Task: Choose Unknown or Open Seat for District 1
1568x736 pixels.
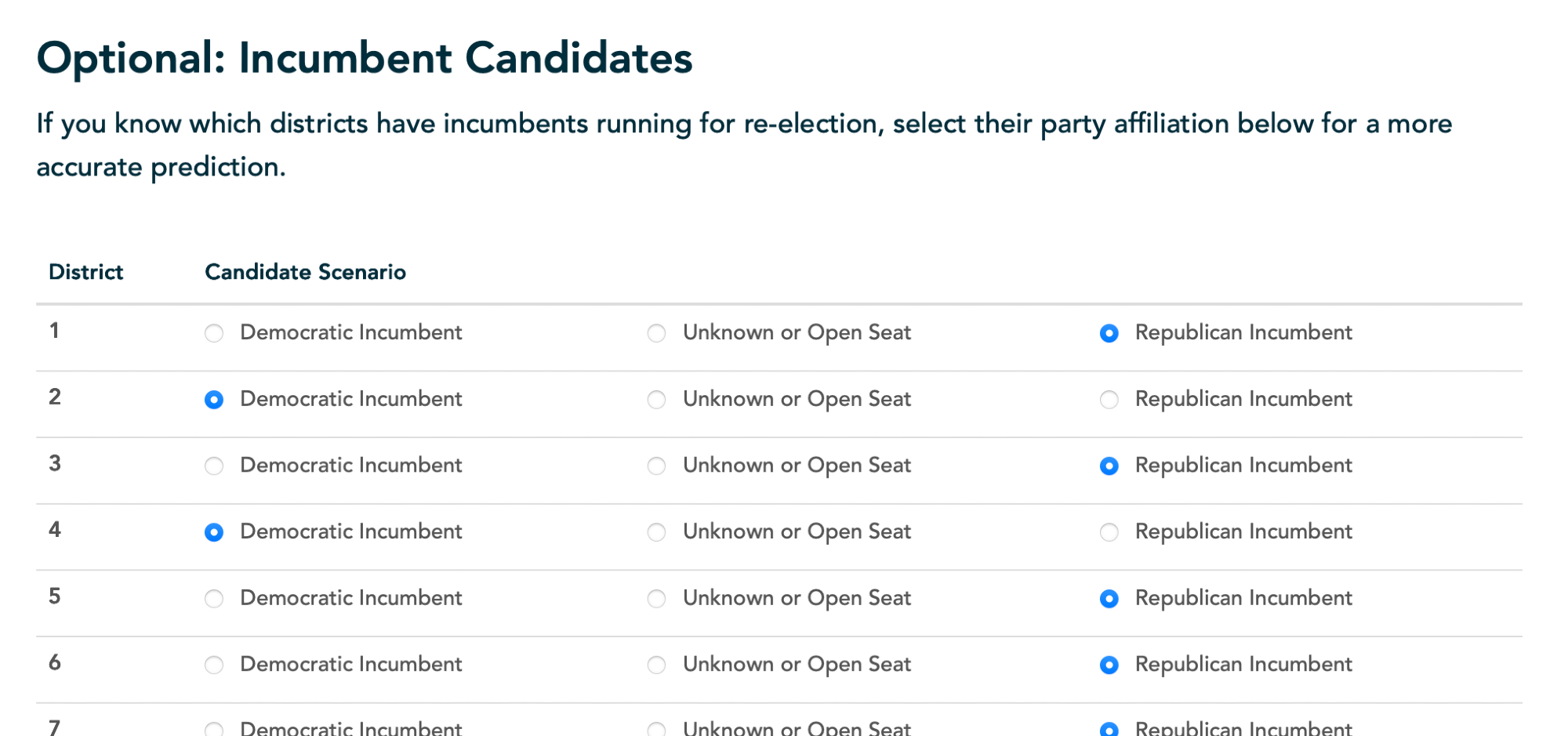Action: tap(657, 333)
